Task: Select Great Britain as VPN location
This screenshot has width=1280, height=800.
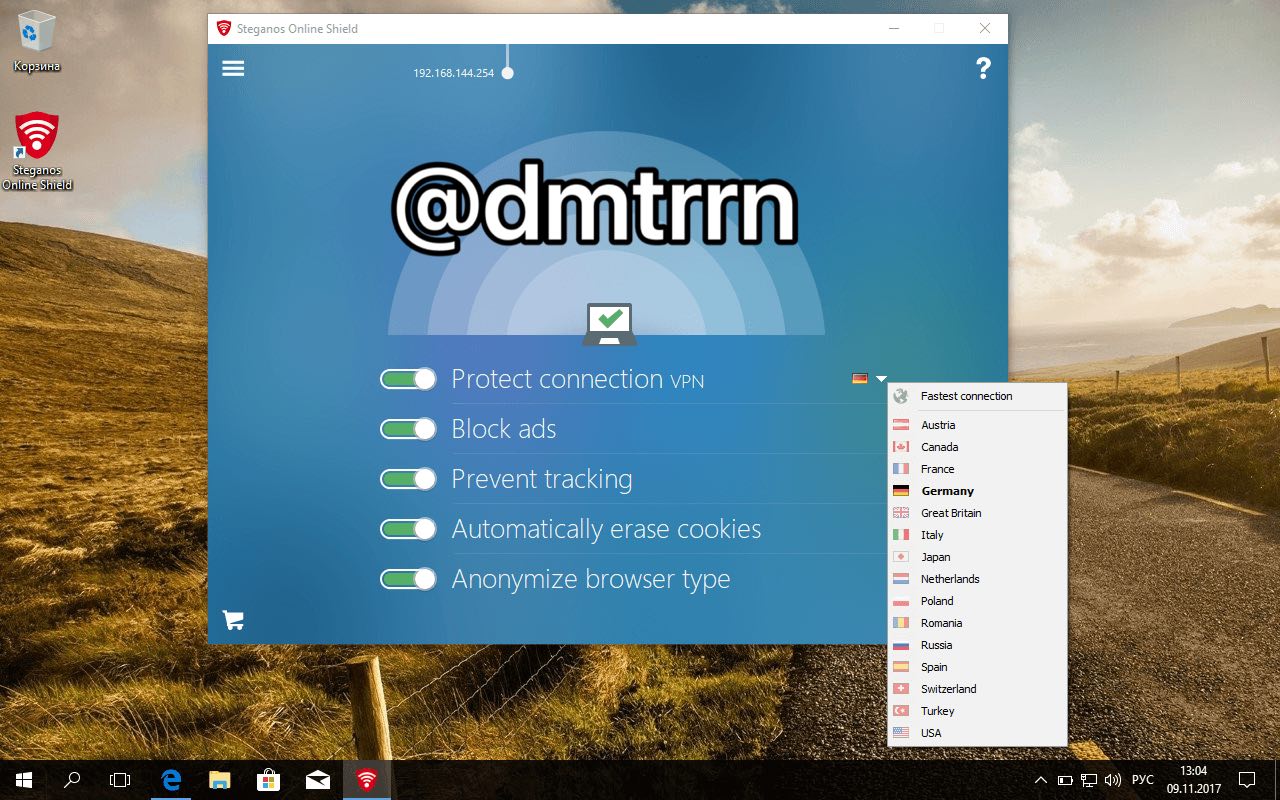Action: coord(977,513)
